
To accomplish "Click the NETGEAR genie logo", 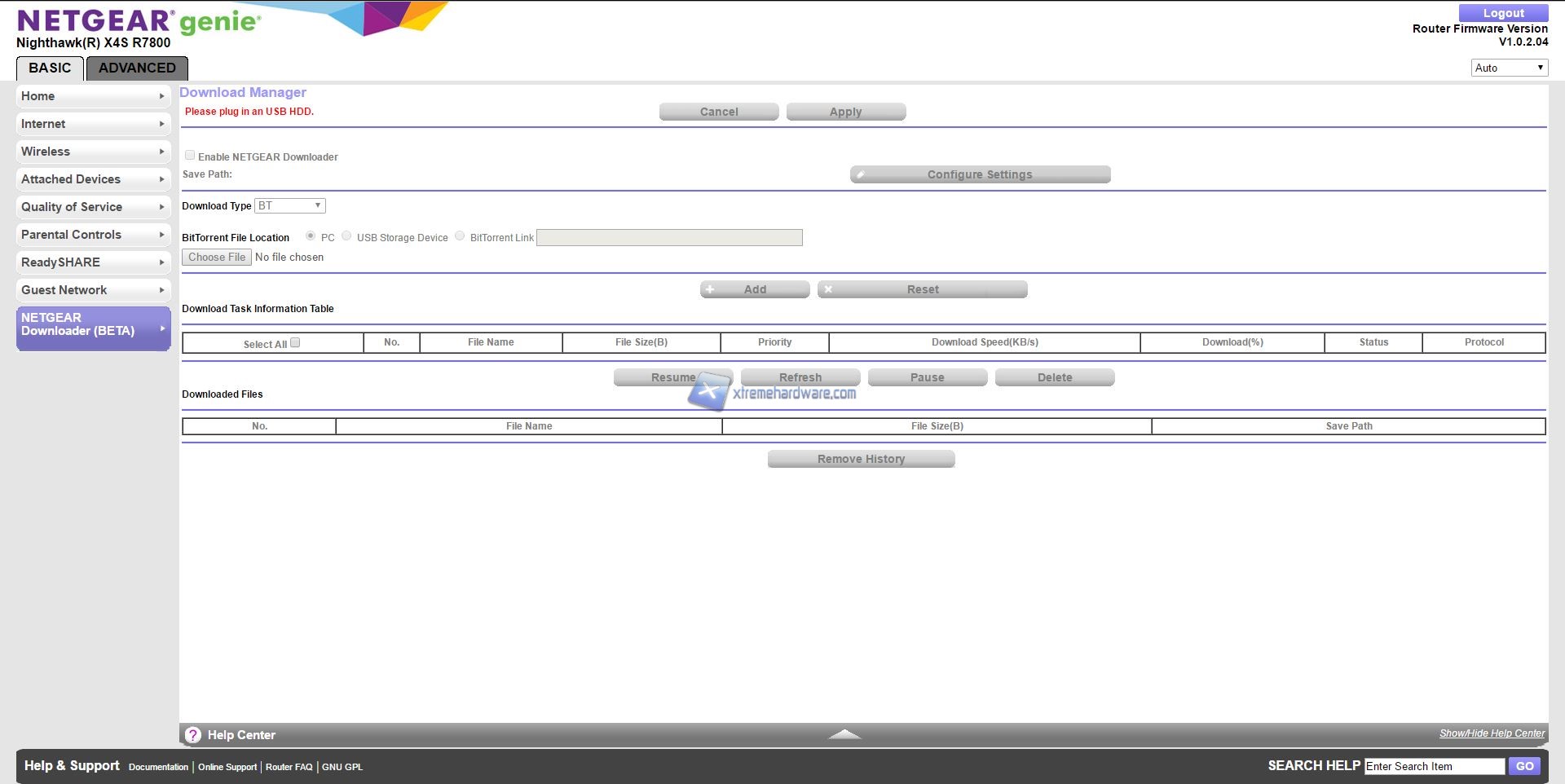I will tap(139, 21).
